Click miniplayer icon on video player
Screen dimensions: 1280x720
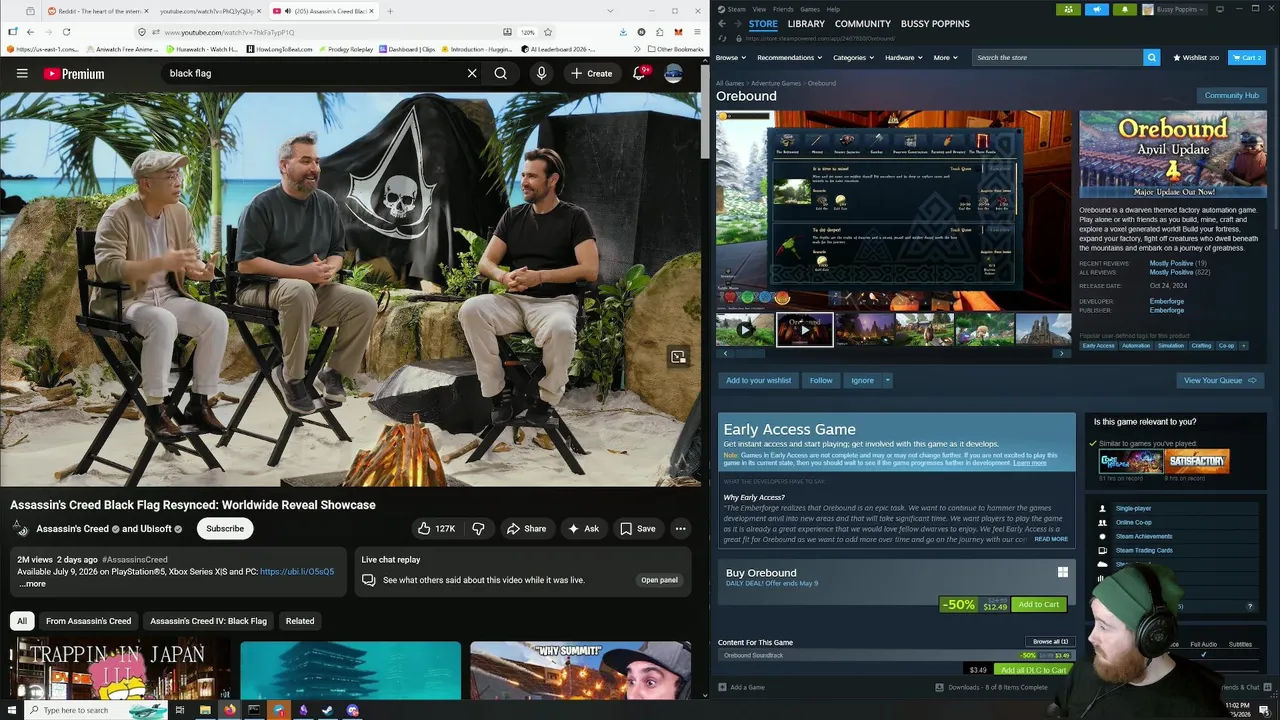[678, 357]
